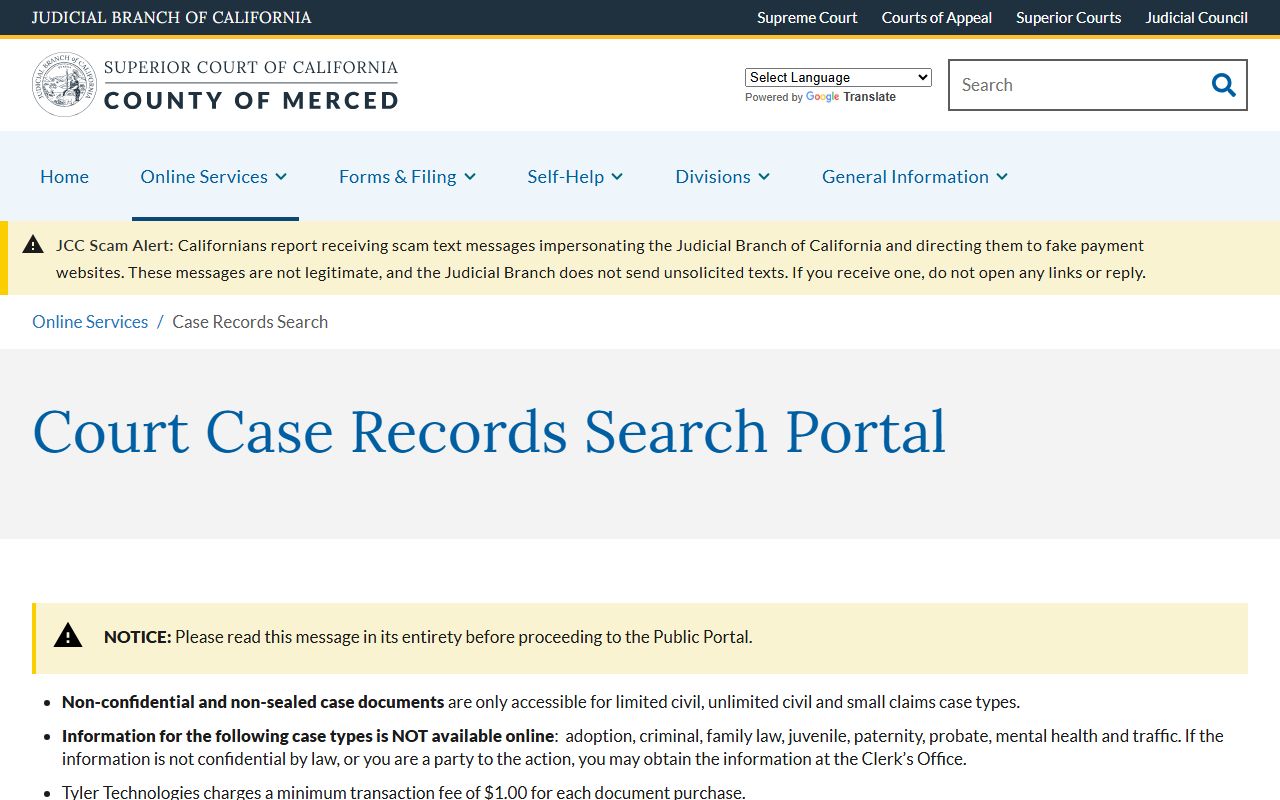Go to the Home page
Viewport: 1280px width, 800px height.
[x=64, y=176]
